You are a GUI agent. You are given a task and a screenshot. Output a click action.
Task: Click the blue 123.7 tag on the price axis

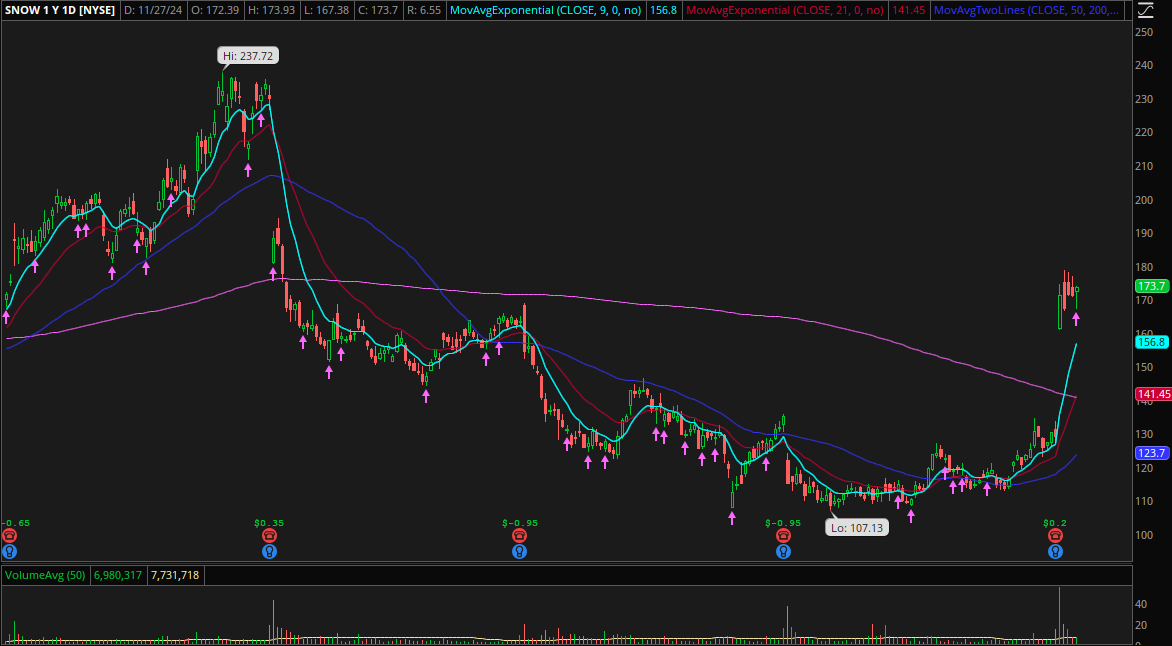click(x=1151, y=453)
